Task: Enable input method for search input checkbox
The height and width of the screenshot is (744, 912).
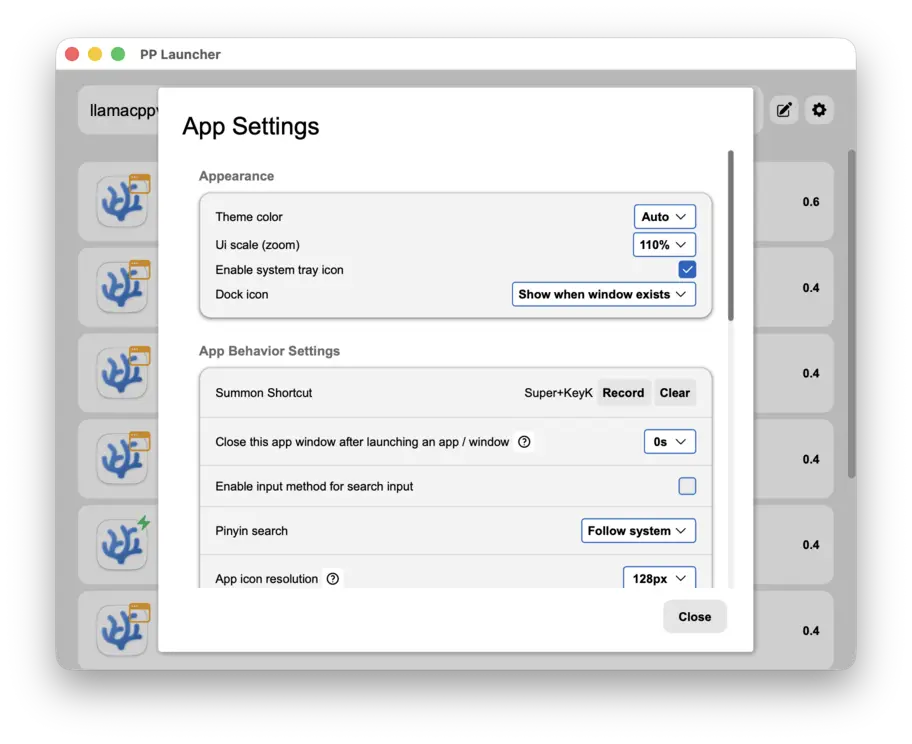Action: point(687,486)
